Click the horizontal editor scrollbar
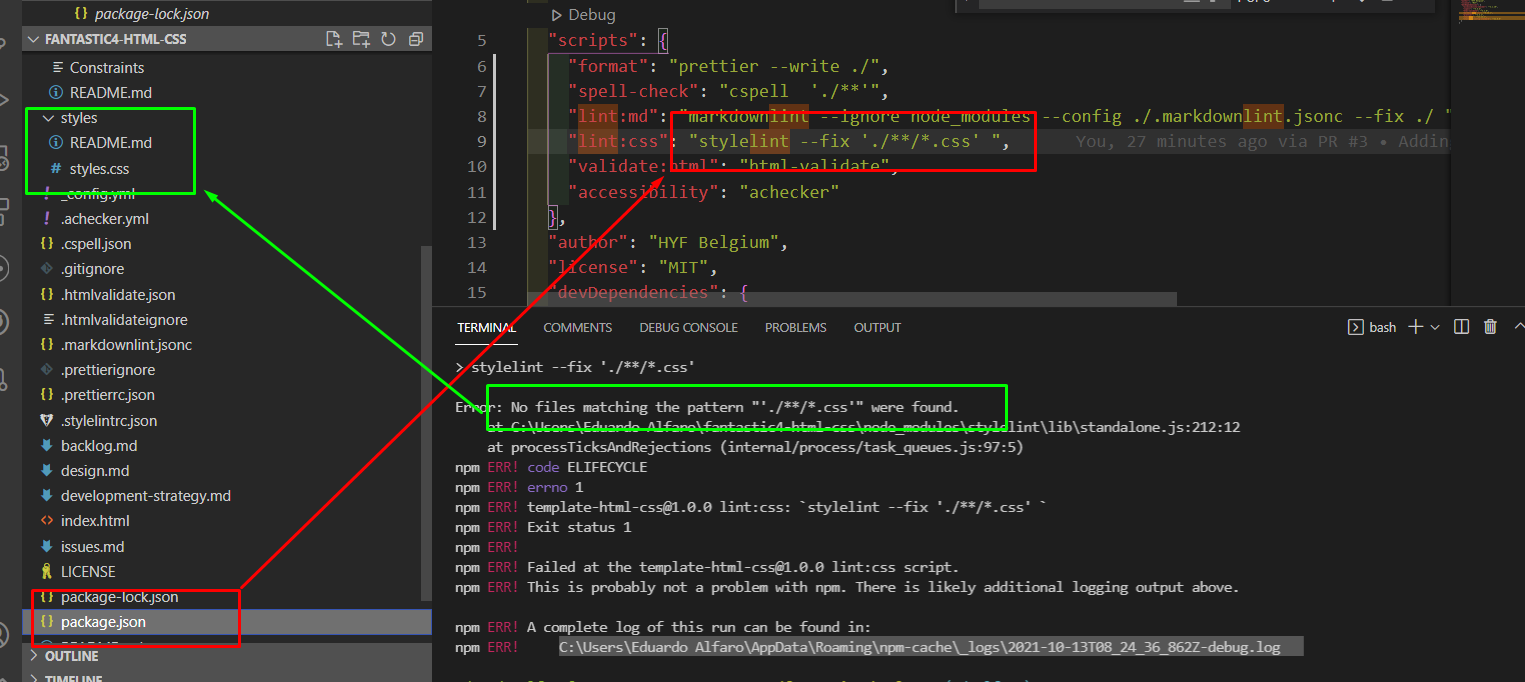The width and height of the screenshot is (1525, 682). pyautogui.click(x=850, y=295)
